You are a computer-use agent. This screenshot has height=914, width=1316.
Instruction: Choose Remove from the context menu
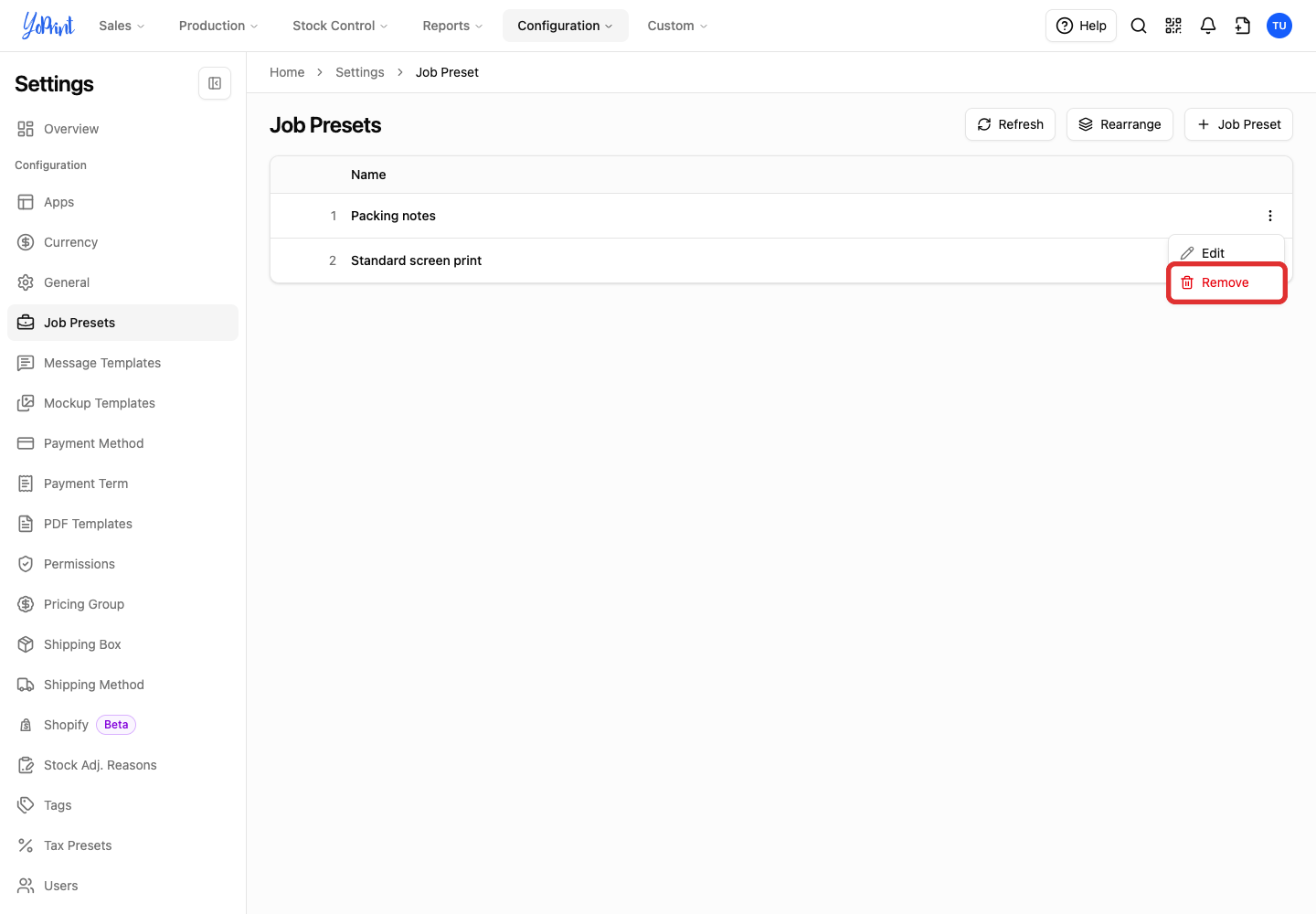[1226, 282]
